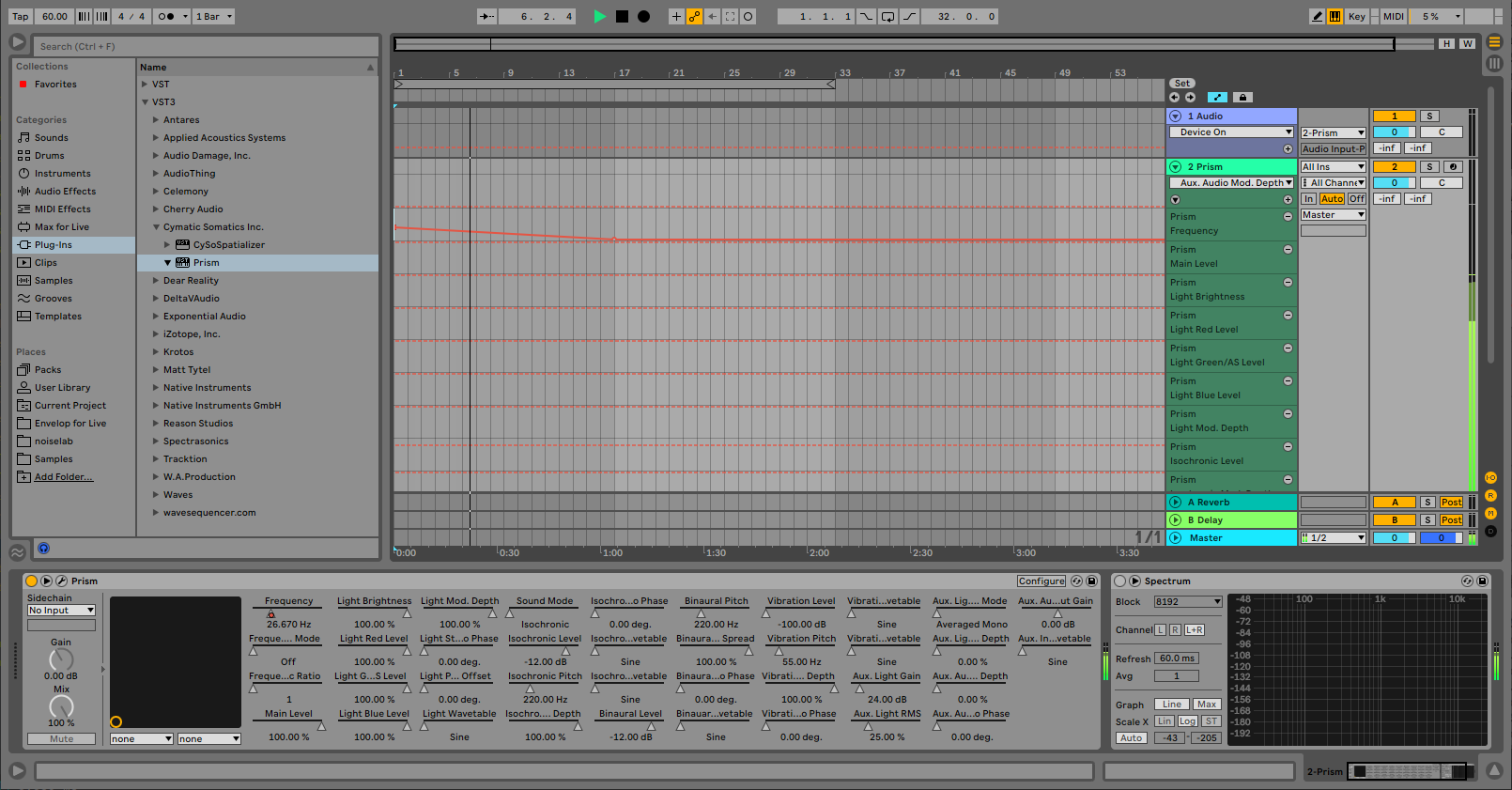Start playback with the green Play button
1512x790 pixels.
pos(599,16)
